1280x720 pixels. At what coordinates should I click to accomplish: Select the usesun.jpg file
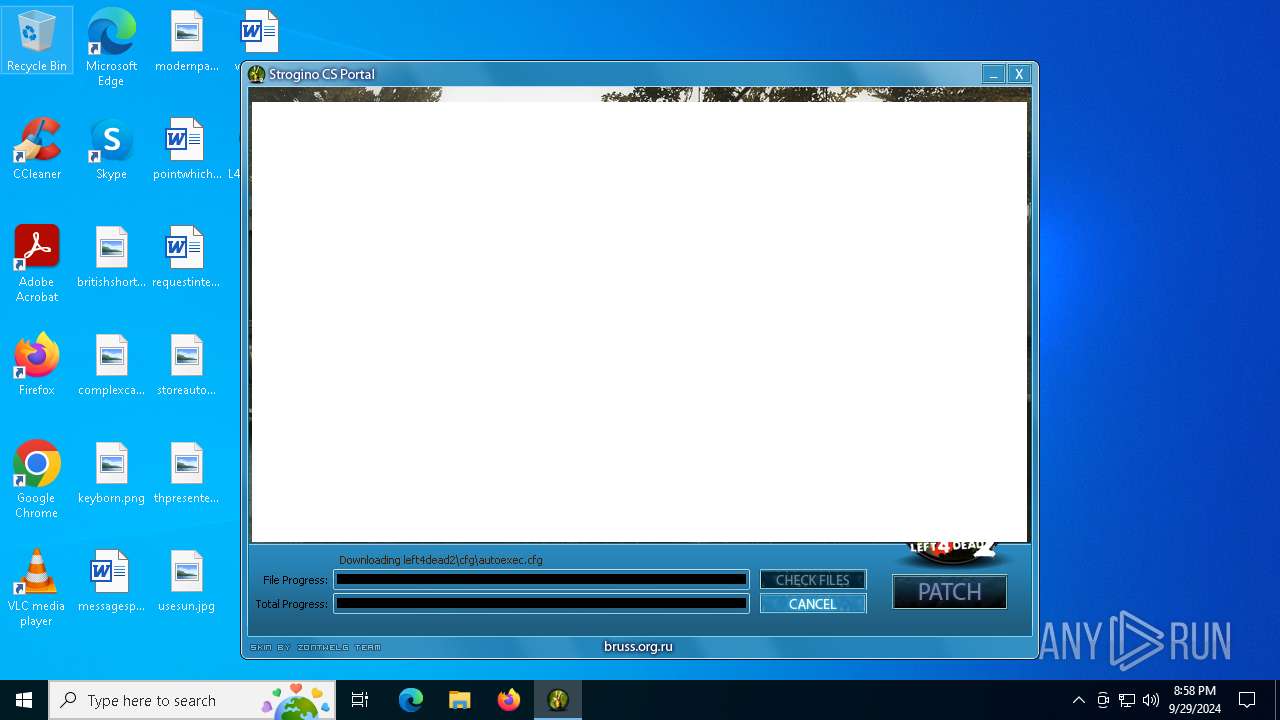tap(187, 581)
